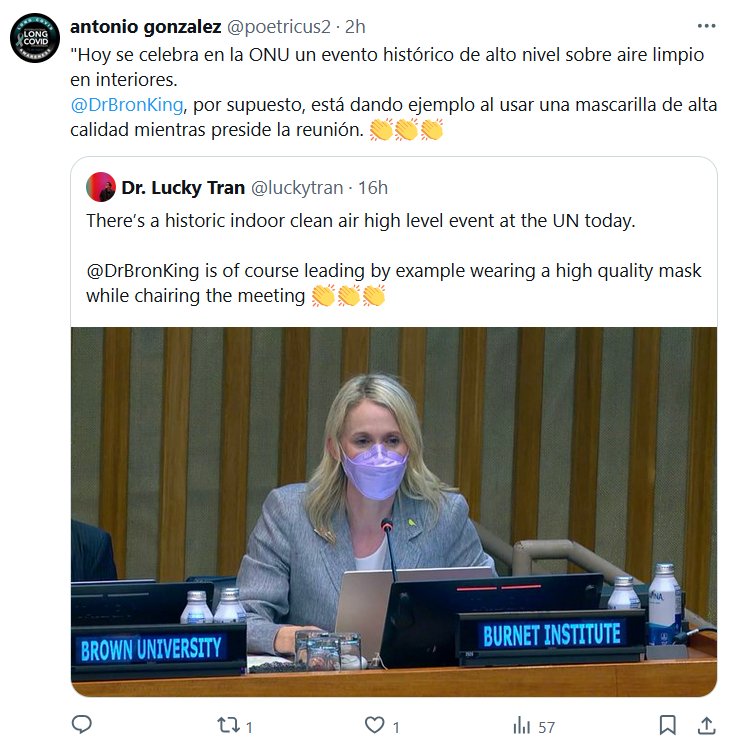Image resolution: width=734 pixels, height=748 pixels.
Task: Click the Dr. Lucky Tran name
Action: coord(183,188)
